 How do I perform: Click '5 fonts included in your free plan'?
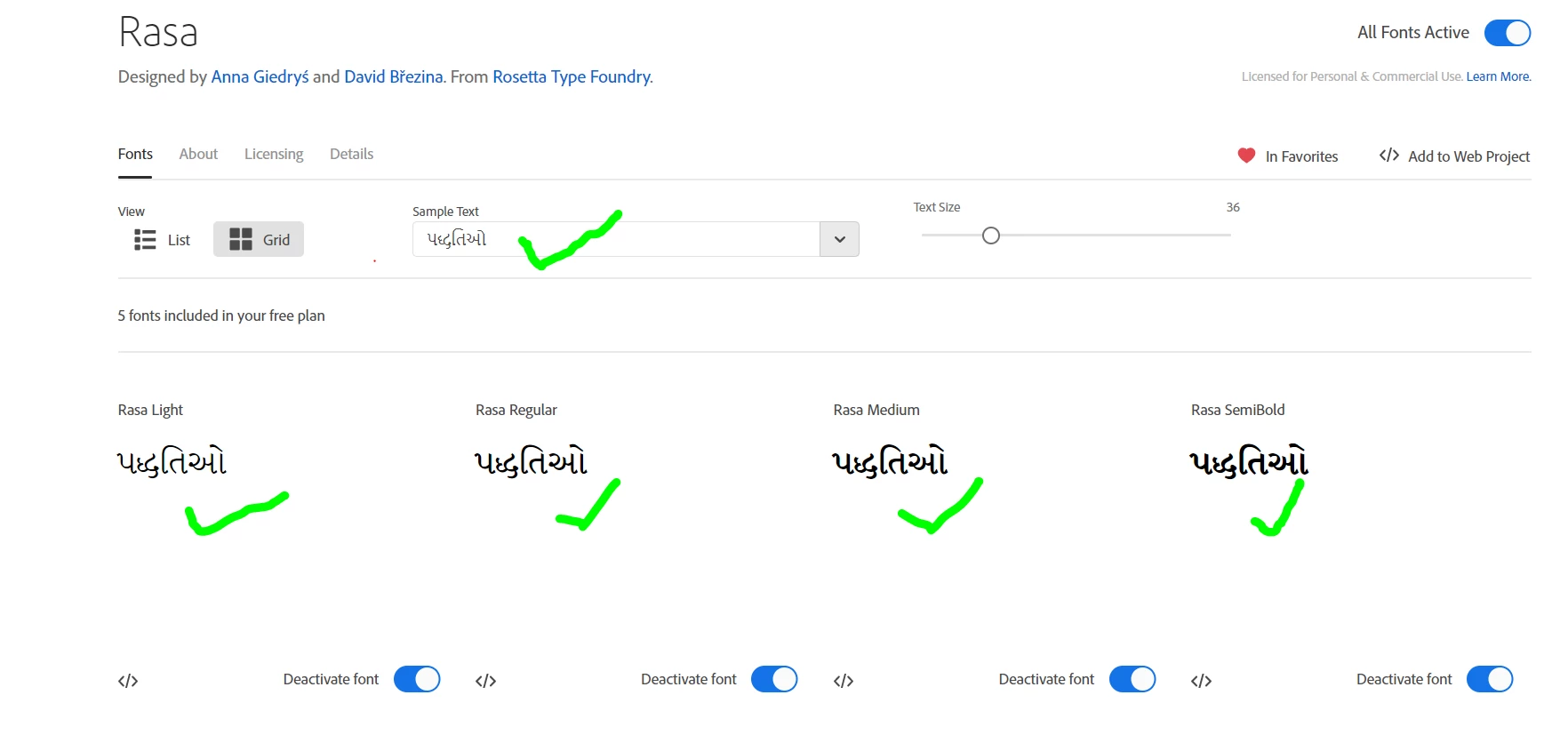(x=221, y=316)
